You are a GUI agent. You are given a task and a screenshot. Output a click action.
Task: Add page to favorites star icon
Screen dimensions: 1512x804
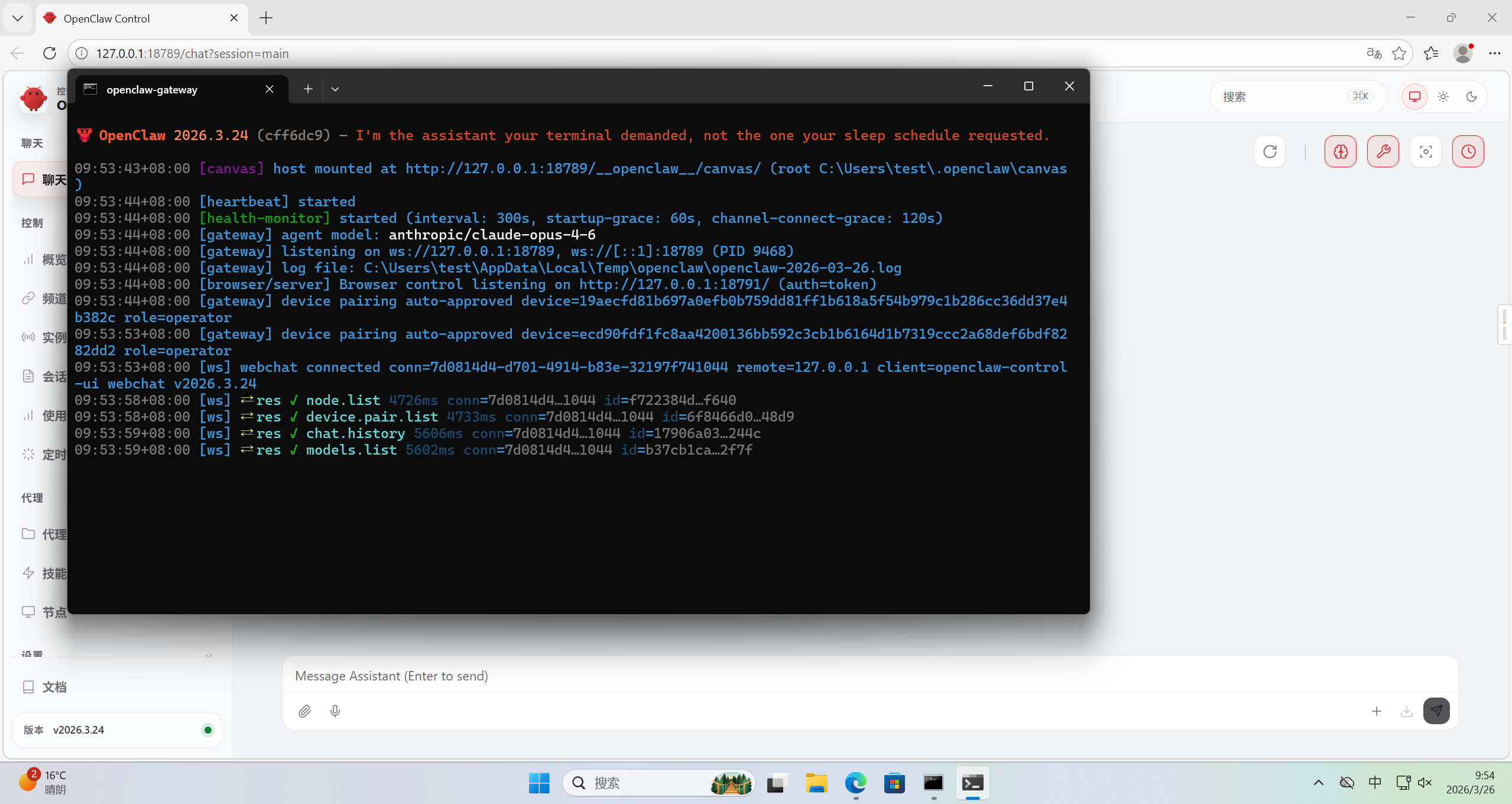pos(1399,53)
